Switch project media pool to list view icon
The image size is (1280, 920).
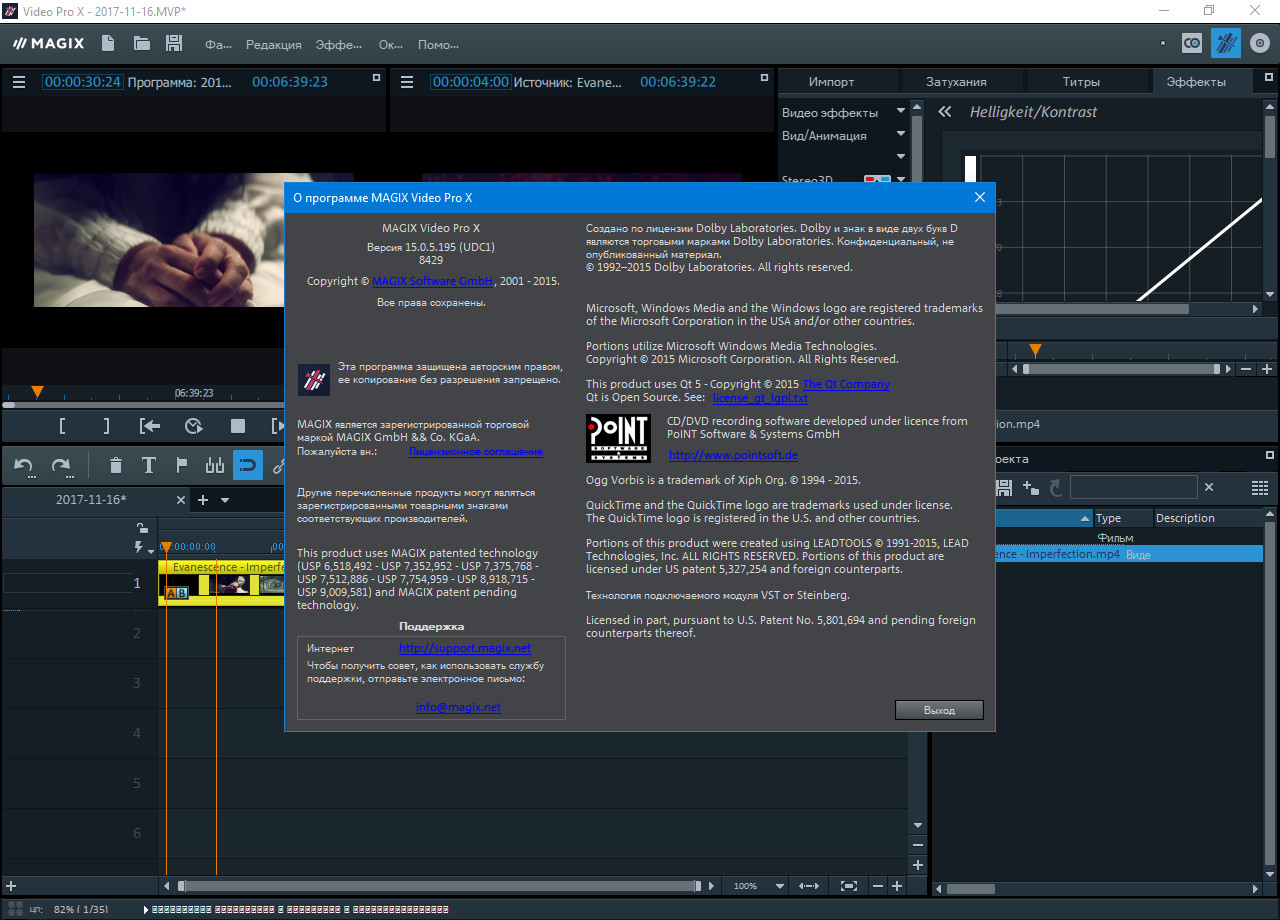coord(1260,488)
